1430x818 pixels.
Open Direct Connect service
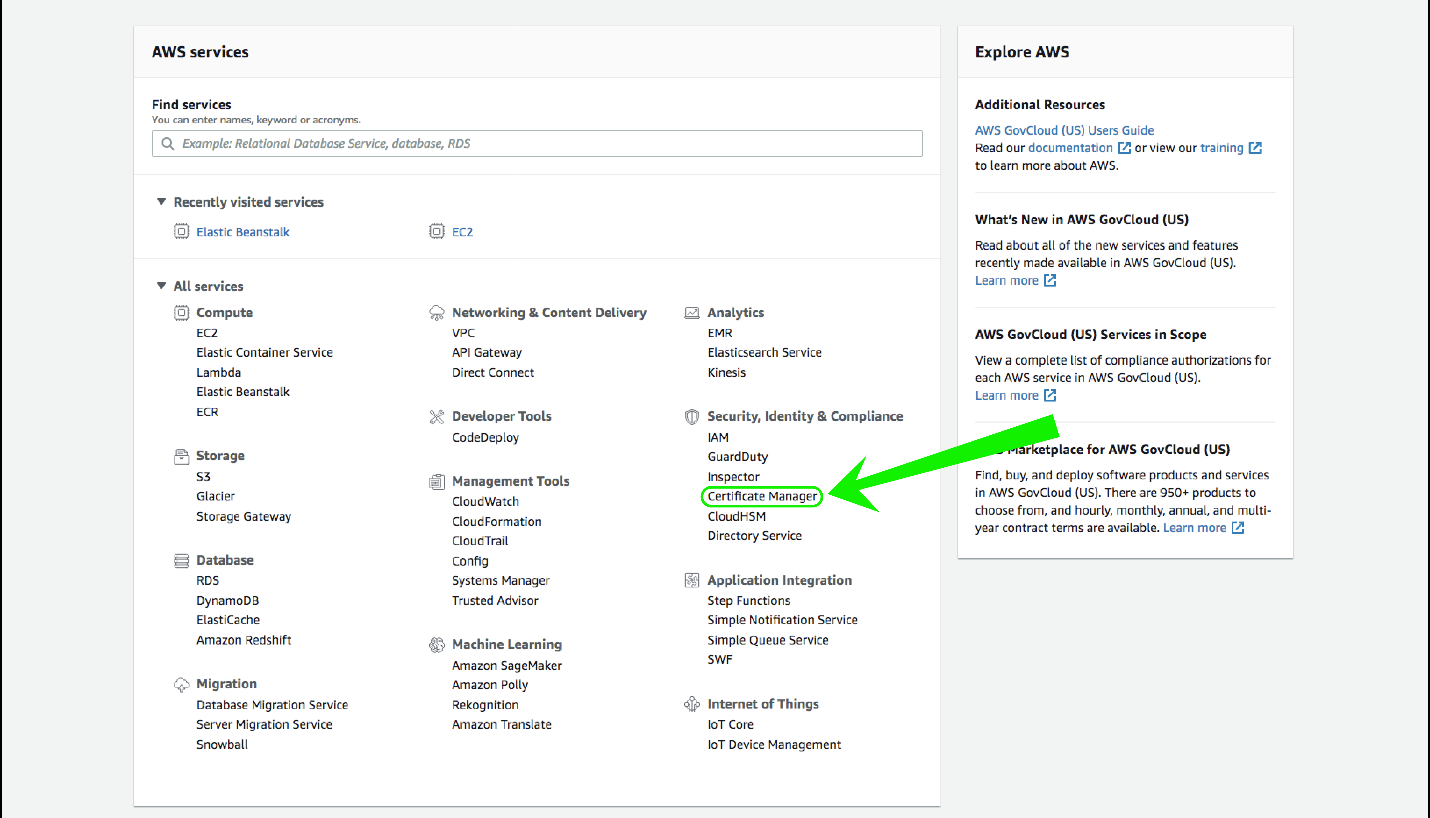click(x=493, y=373)
